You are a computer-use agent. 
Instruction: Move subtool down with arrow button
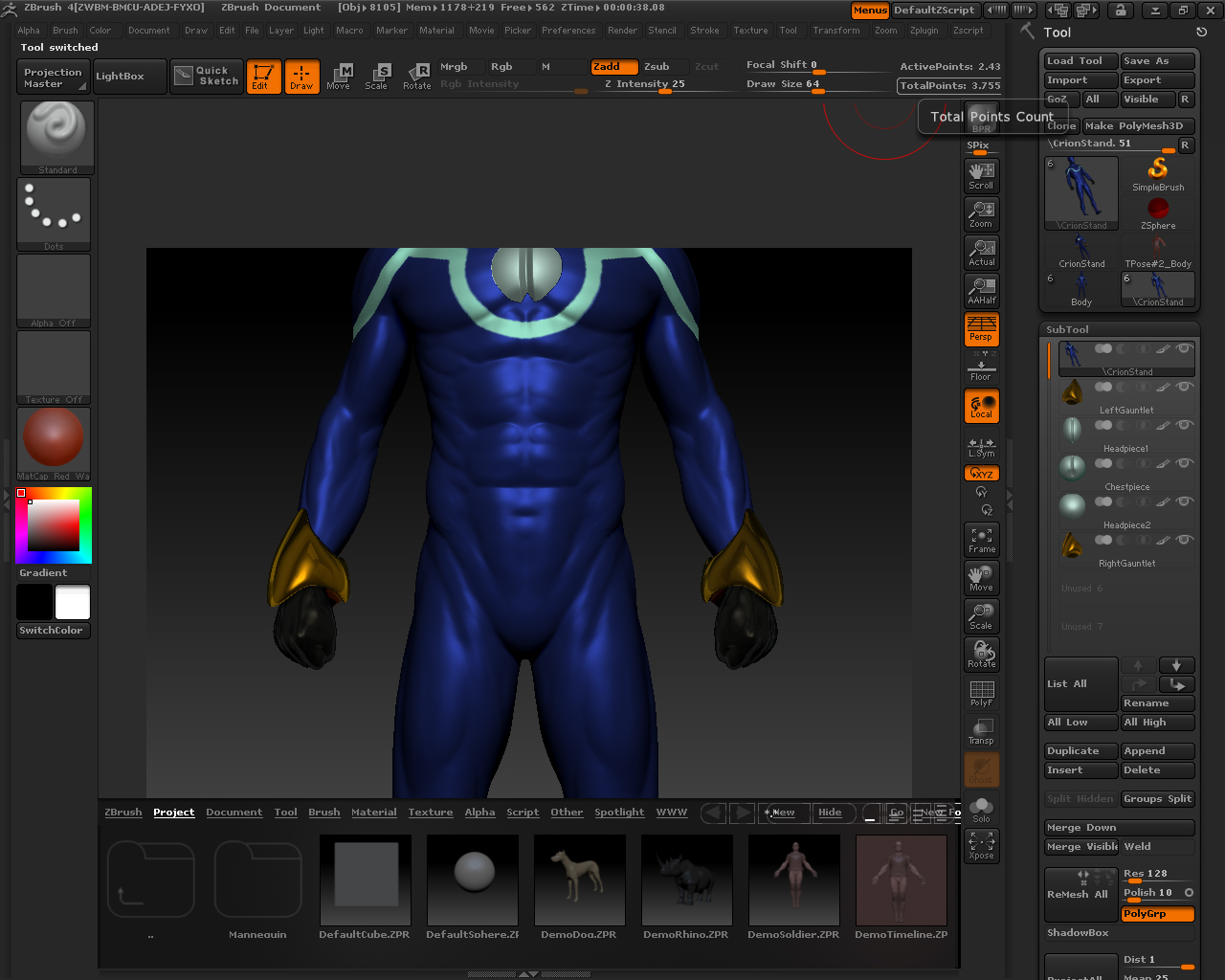1176,665
